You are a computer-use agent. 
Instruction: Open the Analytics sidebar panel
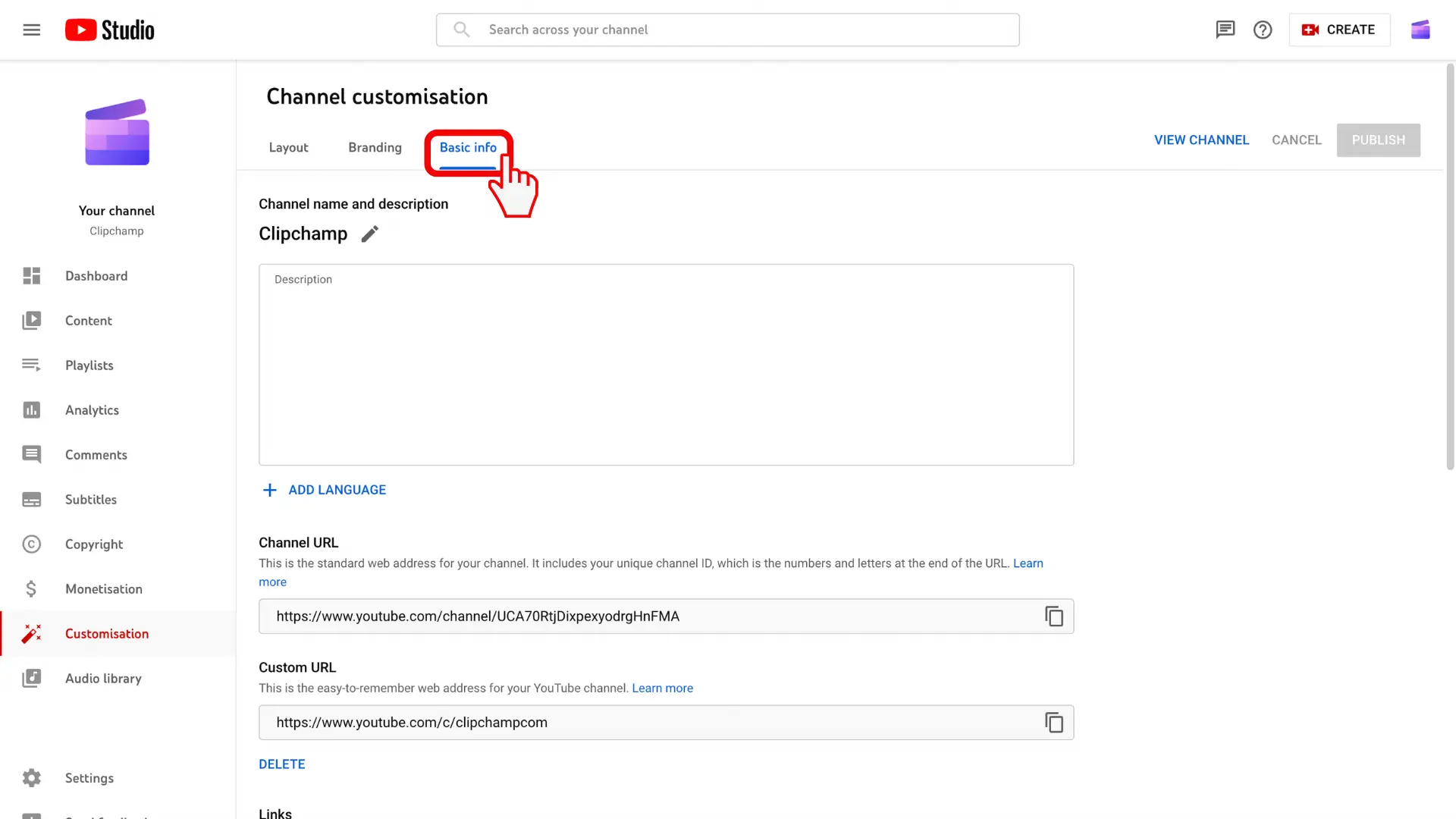(x=91, y=409)
